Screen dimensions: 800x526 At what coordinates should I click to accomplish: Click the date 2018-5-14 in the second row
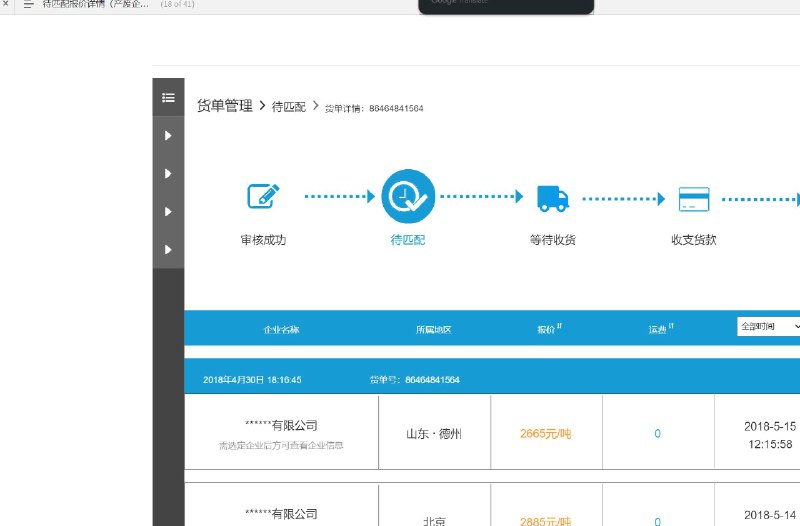[770, 515]
